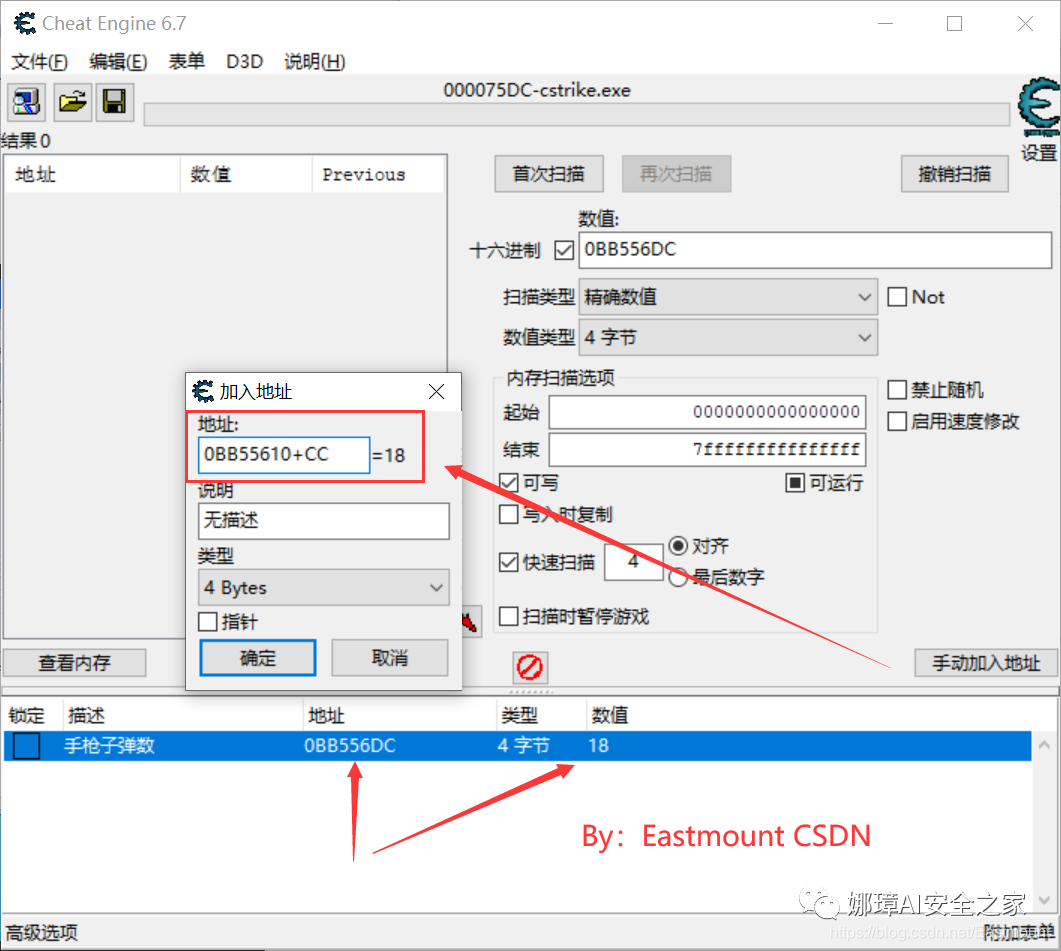This screenshot has width=1061, height=951.
Task: Click the scan progress bar
Action: [577, 114]
